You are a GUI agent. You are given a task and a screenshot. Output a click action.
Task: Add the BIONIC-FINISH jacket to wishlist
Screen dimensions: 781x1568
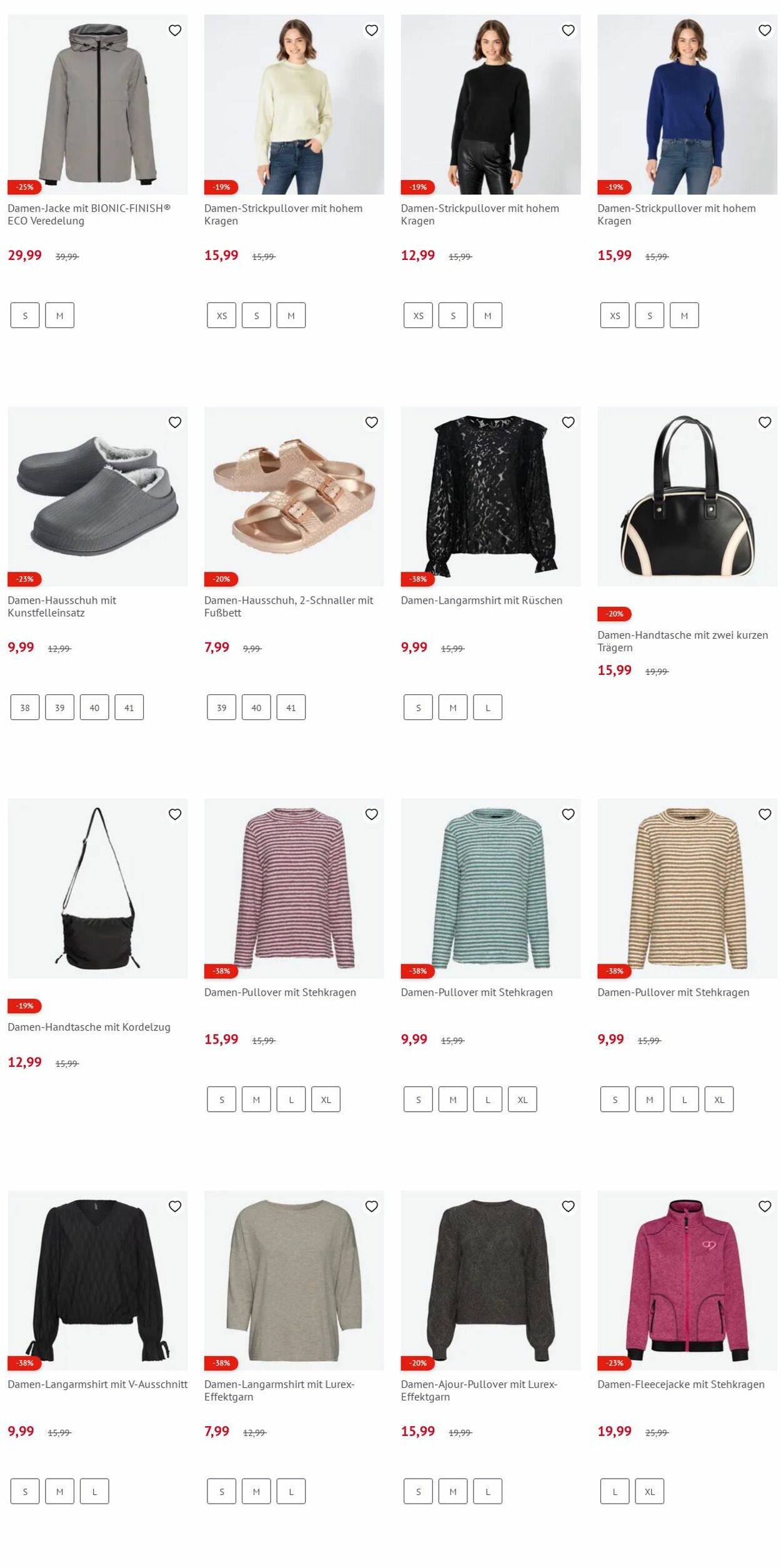[x=175, y=31]
